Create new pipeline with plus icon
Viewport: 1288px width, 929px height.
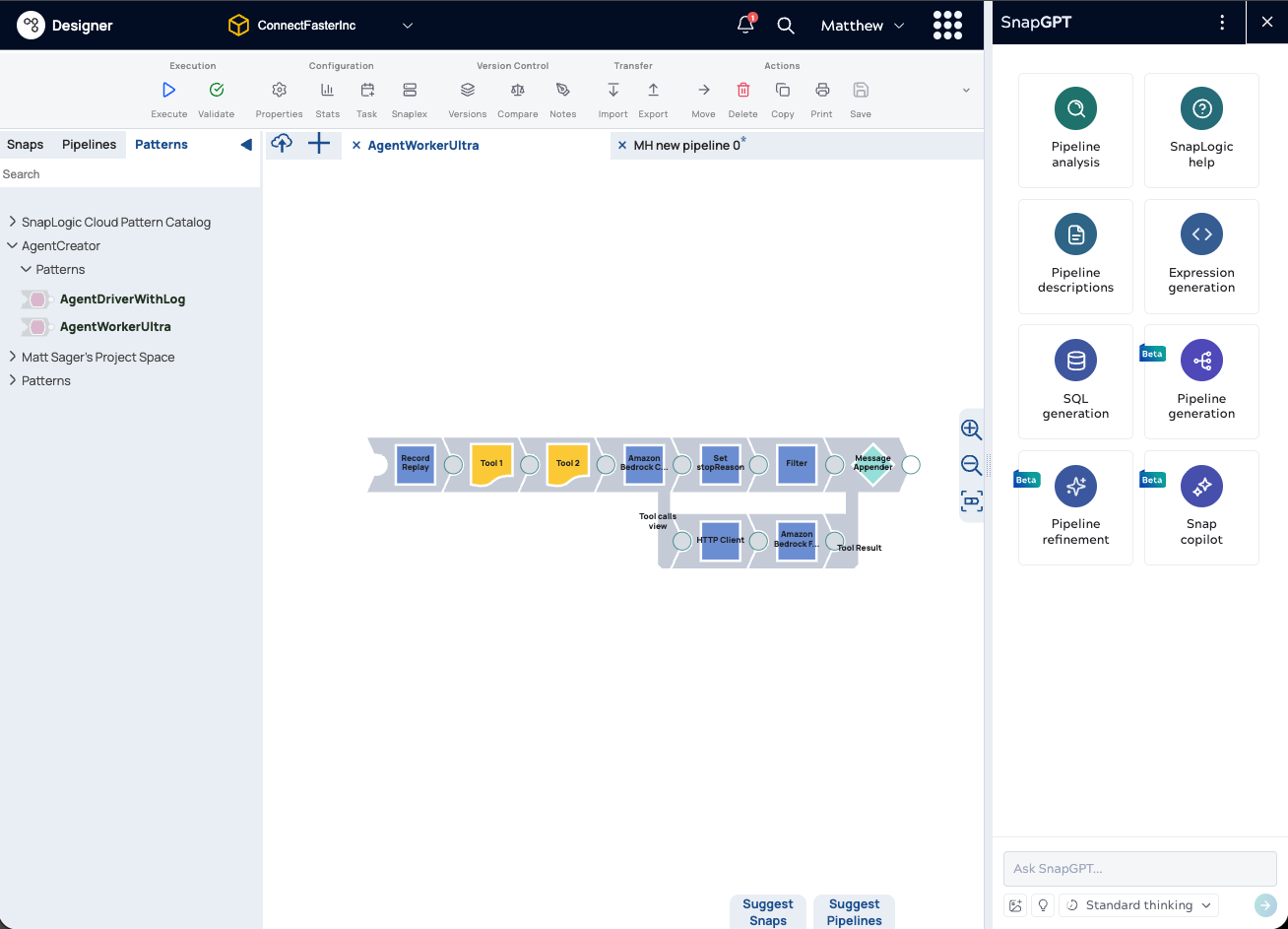click(x=319, y=144)
